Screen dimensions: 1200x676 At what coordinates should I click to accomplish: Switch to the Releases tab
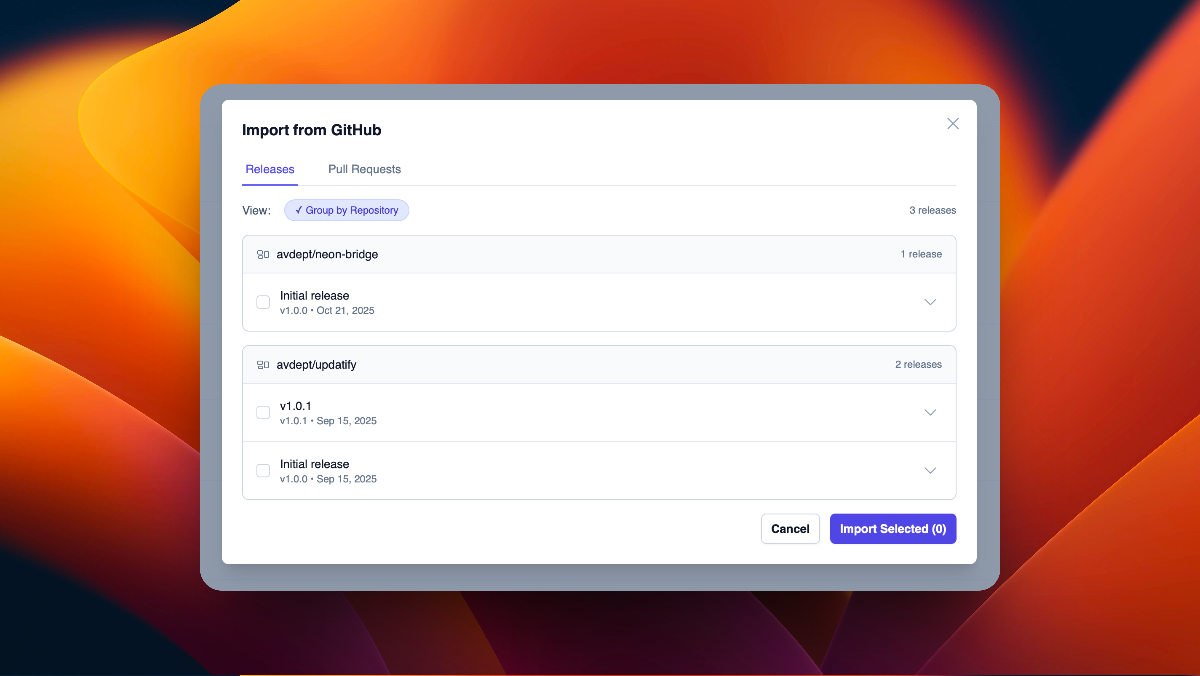[270, 169]
